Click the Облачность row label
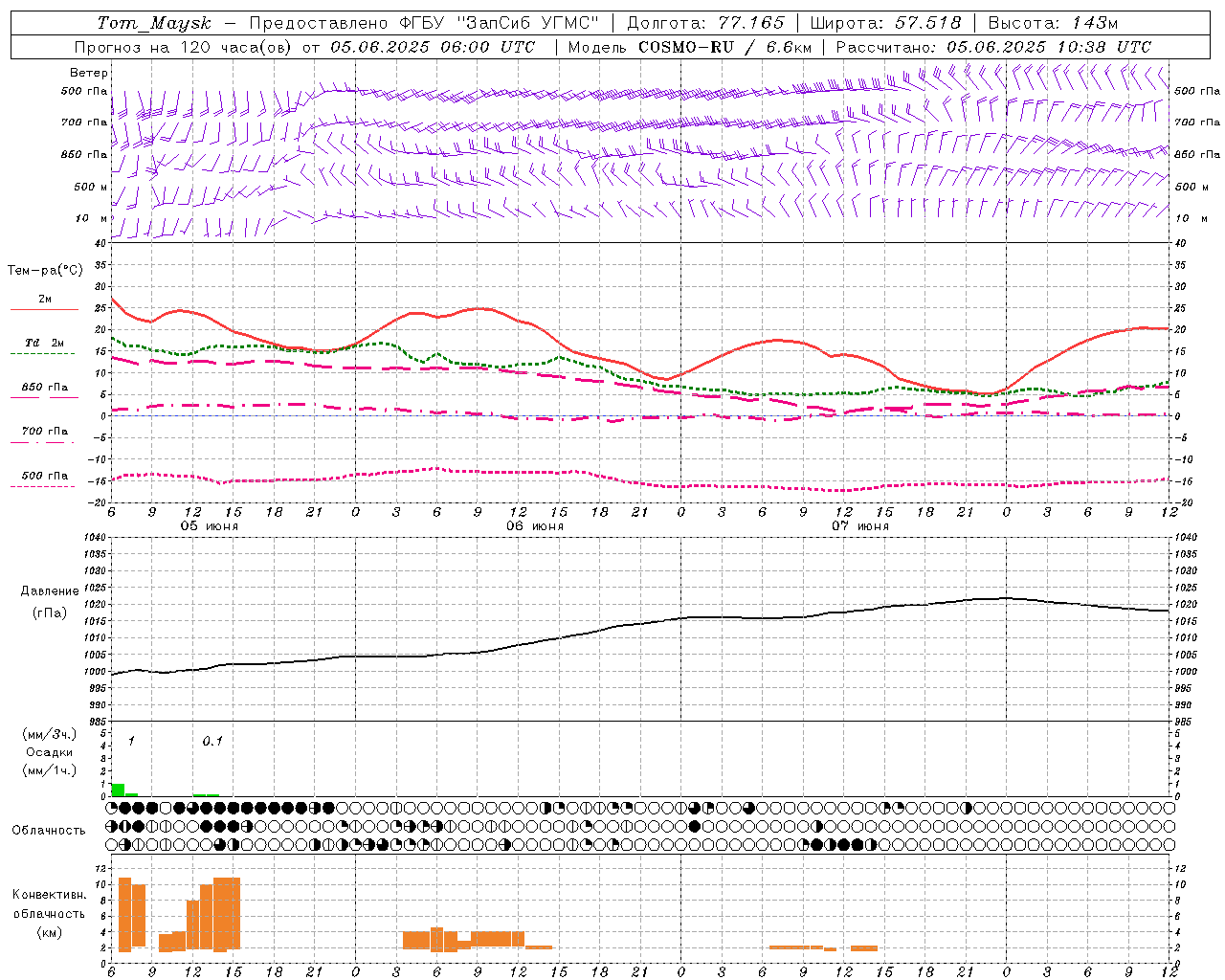Viewport: 1225px width, 980px height. click(x=49, y=831)
